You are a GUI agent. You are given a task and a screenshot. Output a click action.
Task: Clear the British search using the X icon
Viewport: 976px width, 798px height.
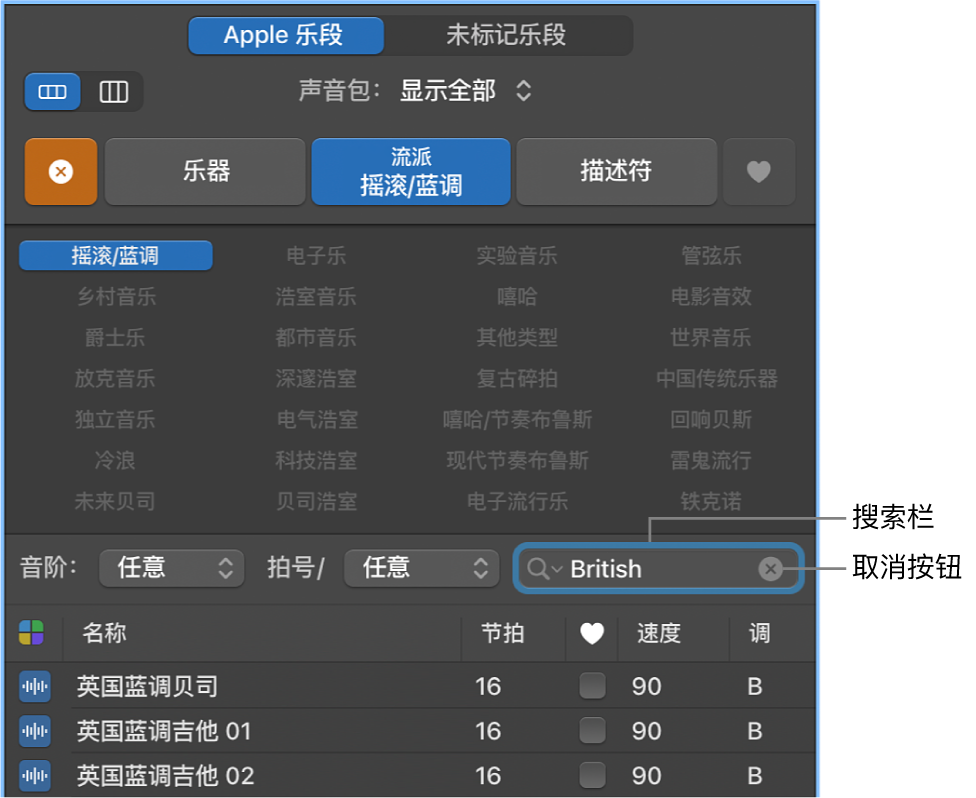point(770,568)
